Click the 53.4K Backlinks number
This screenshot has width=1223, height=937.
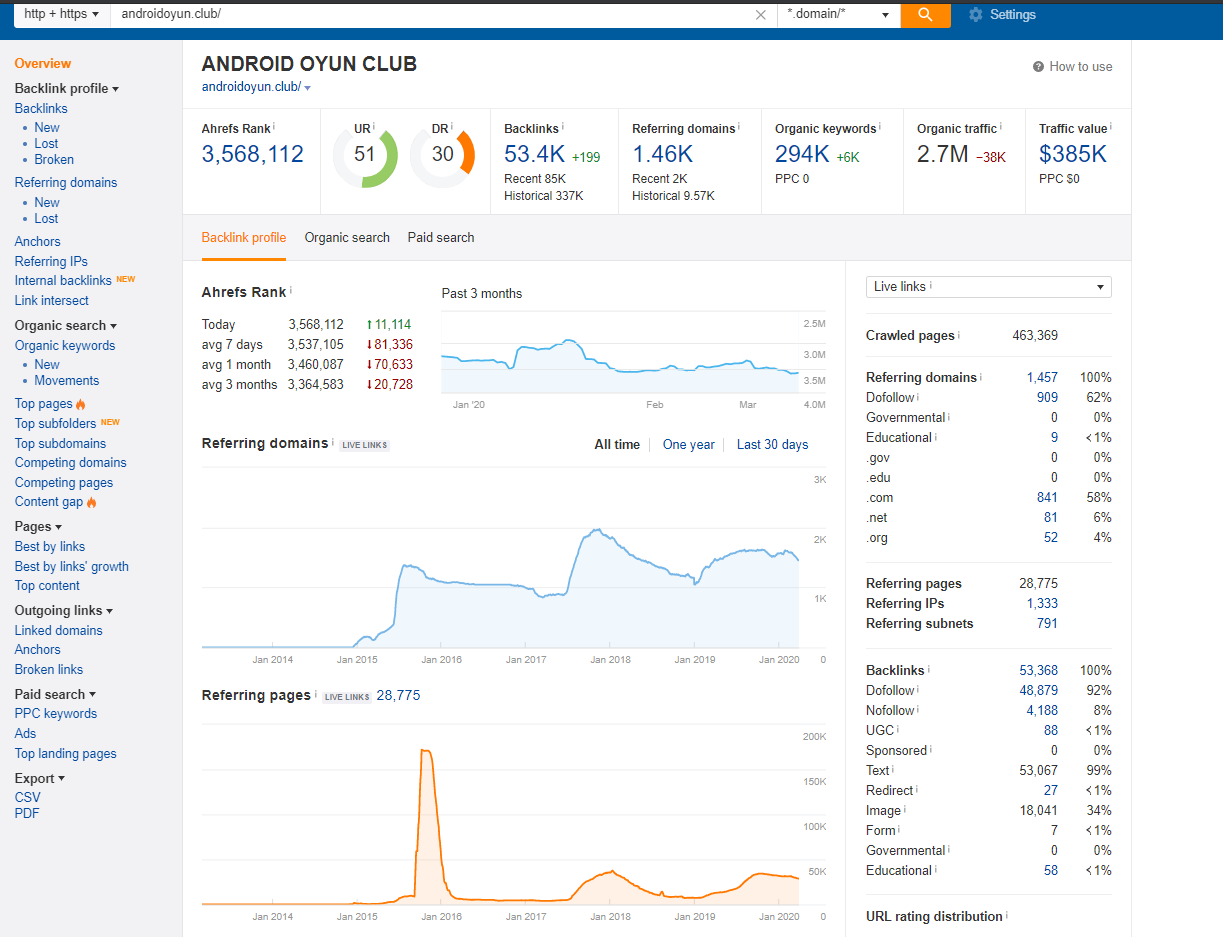click(535, 154)
